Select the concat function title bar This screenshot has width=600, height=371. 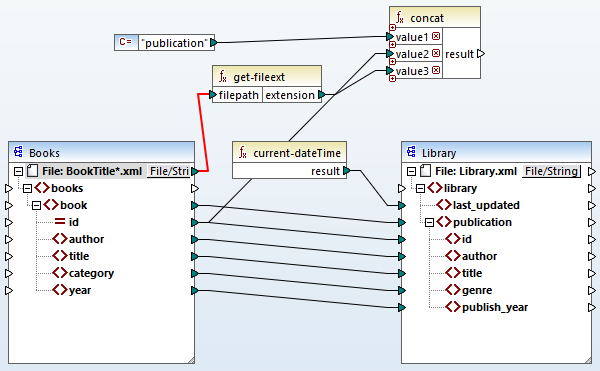coord(435,18)
